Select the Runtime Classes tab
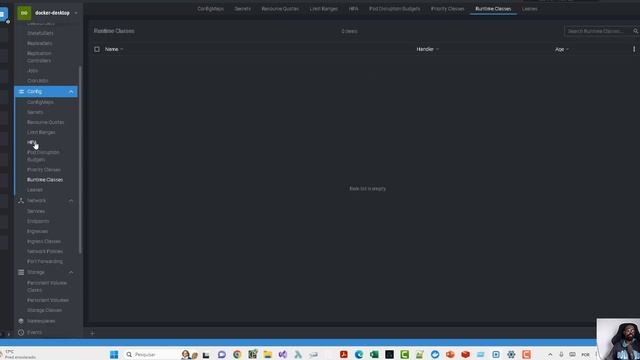 pyautogui.click(x=493, y=9)
